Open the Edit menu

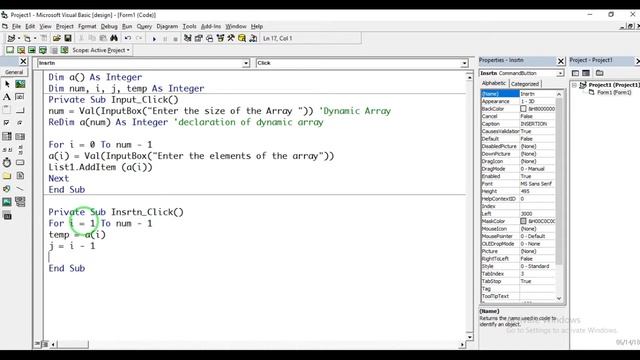[30, 27]
